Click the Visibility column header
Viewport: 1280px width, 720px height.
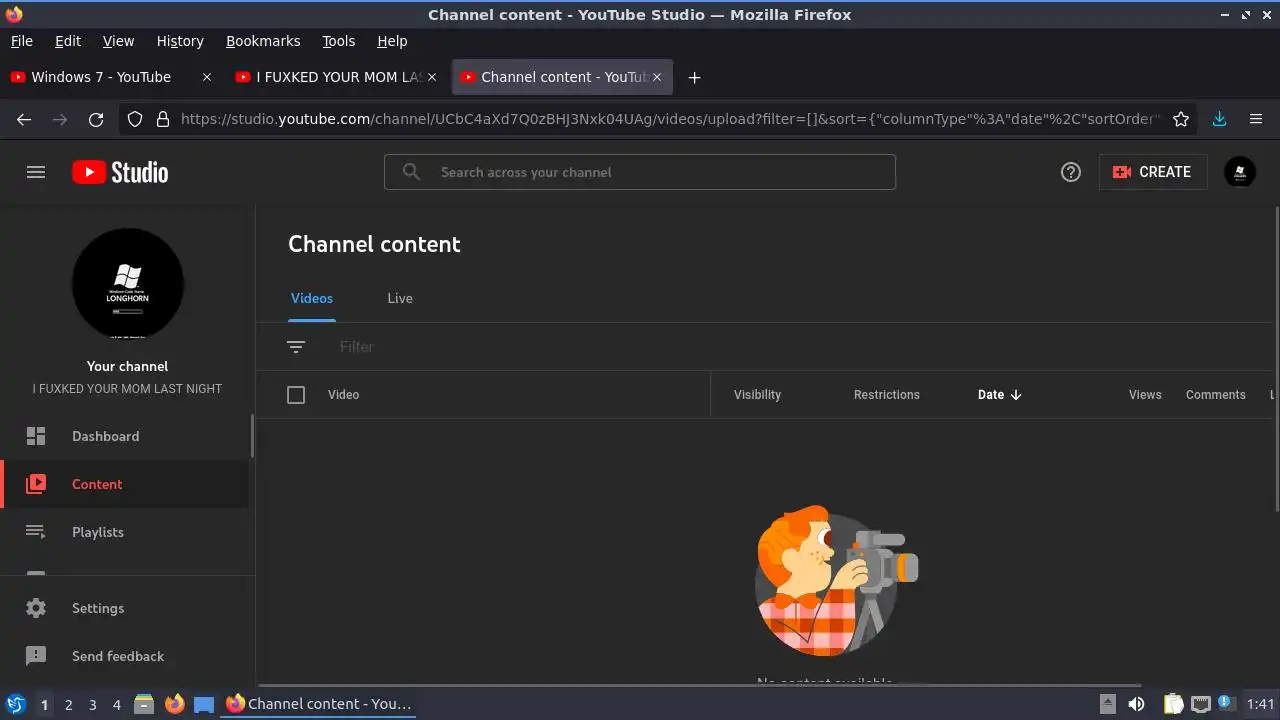[757, 395]
